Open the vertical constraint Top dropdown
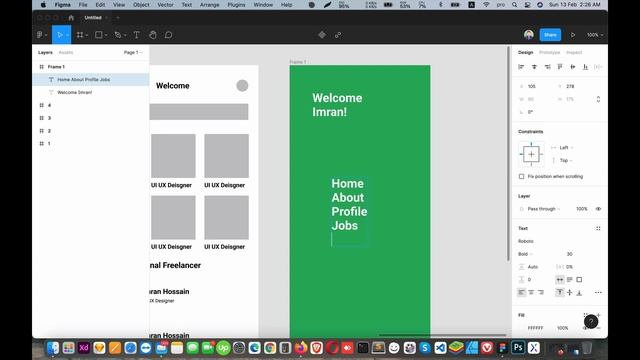The width and height of the screenshot is (640, 360). coord(566,160)
